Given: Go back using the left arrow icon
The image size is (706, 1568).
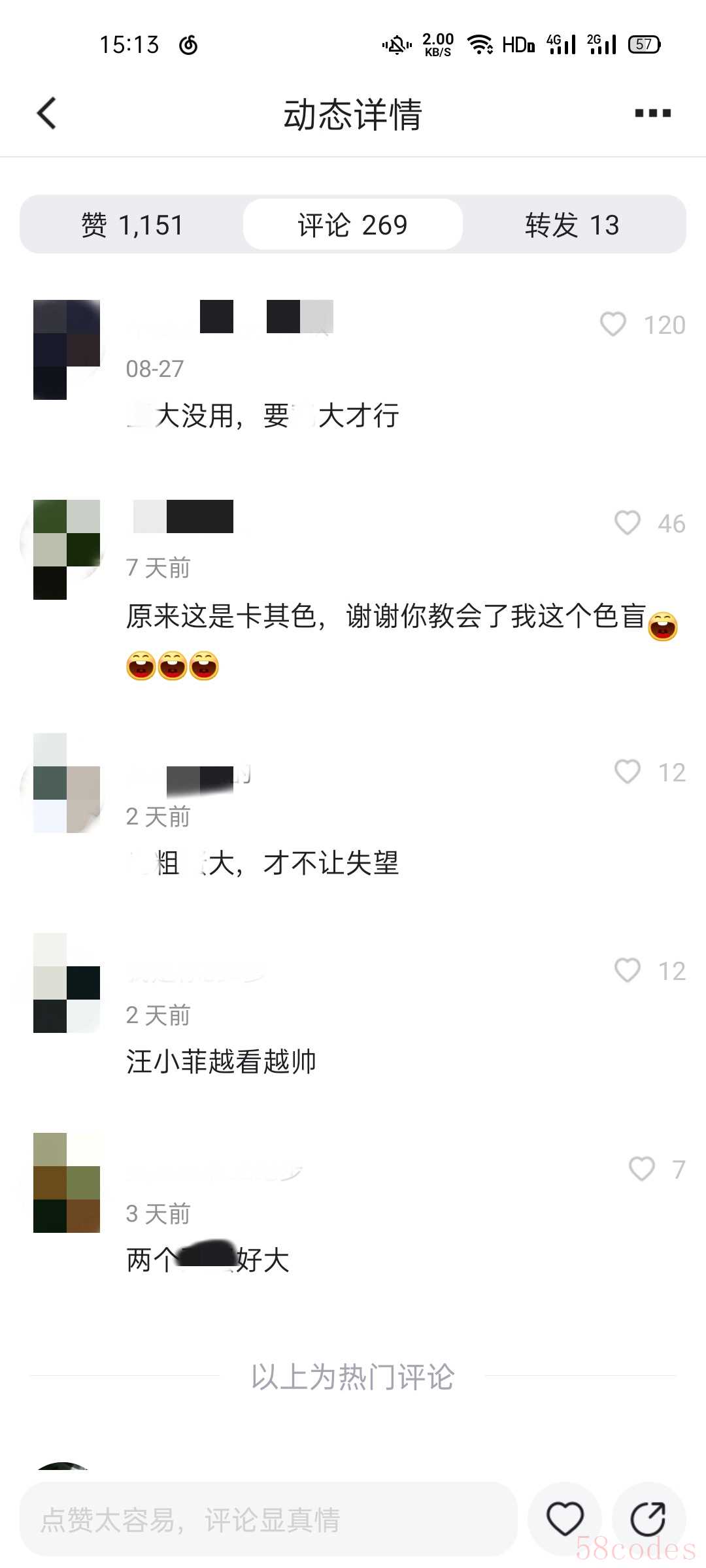Looking at the screenshot, I should [46, 114].
